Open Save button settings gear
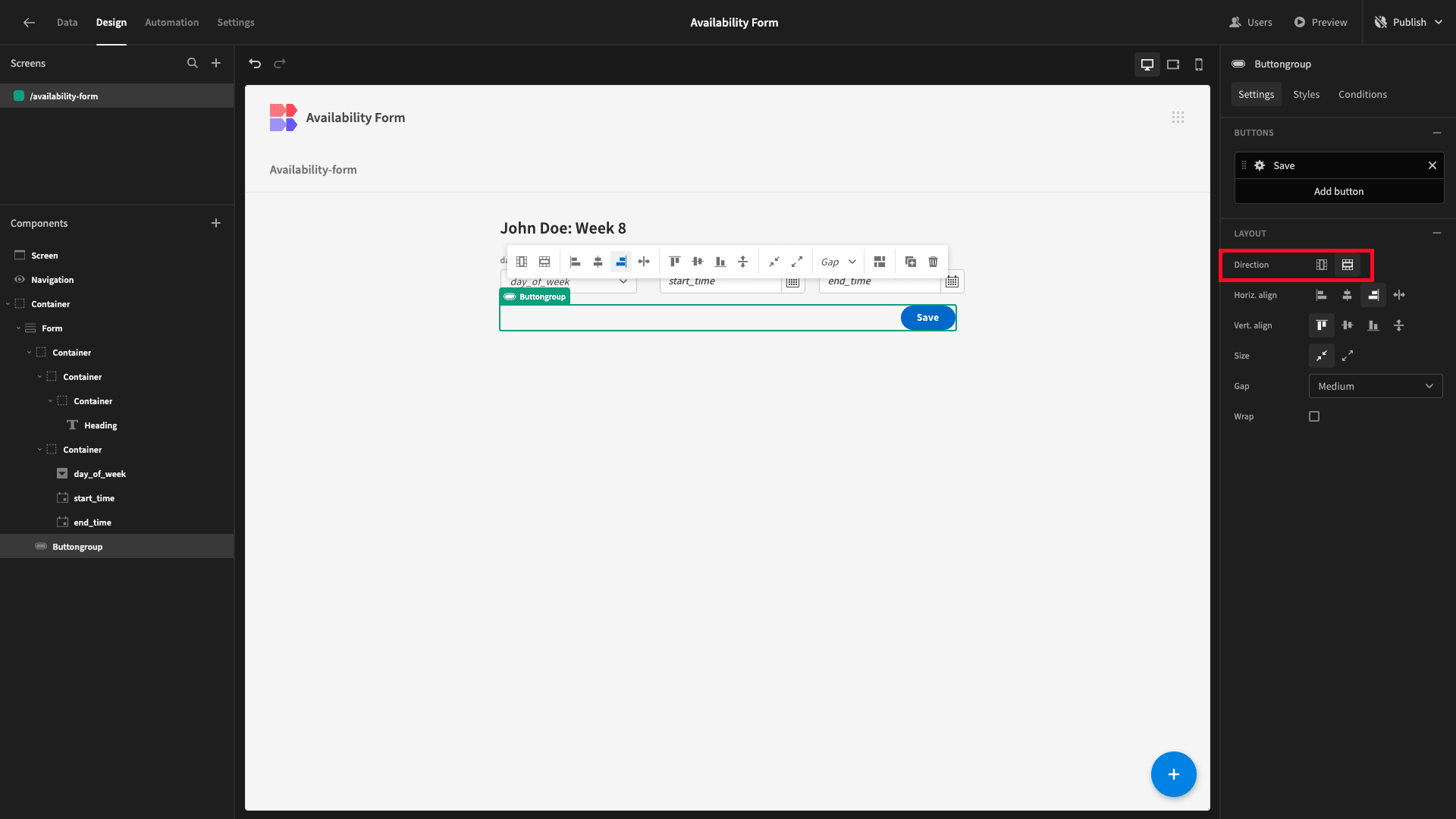 click(x=1260, y=165)
